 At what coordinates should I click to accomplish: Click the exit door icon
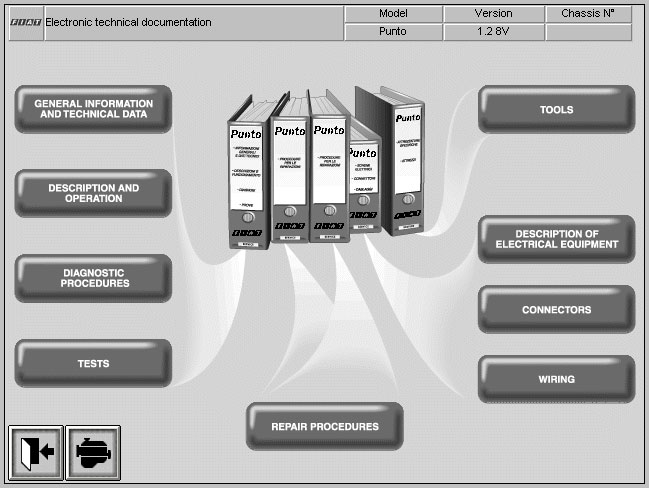36,452
